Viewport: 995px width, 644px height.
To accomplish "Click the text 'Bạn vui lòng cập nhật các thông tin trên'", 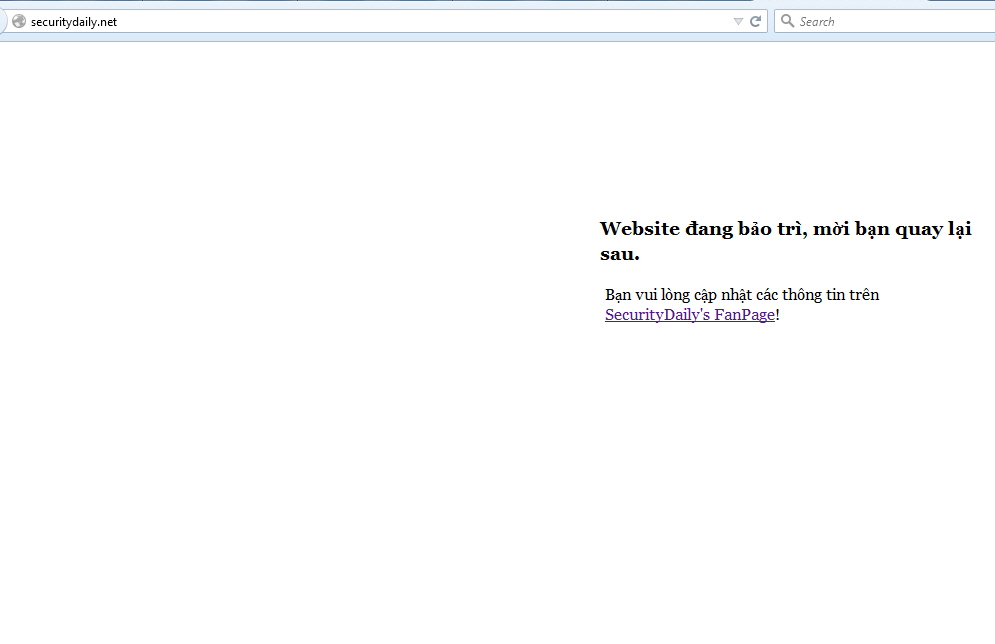I will [x=742, y=295].
